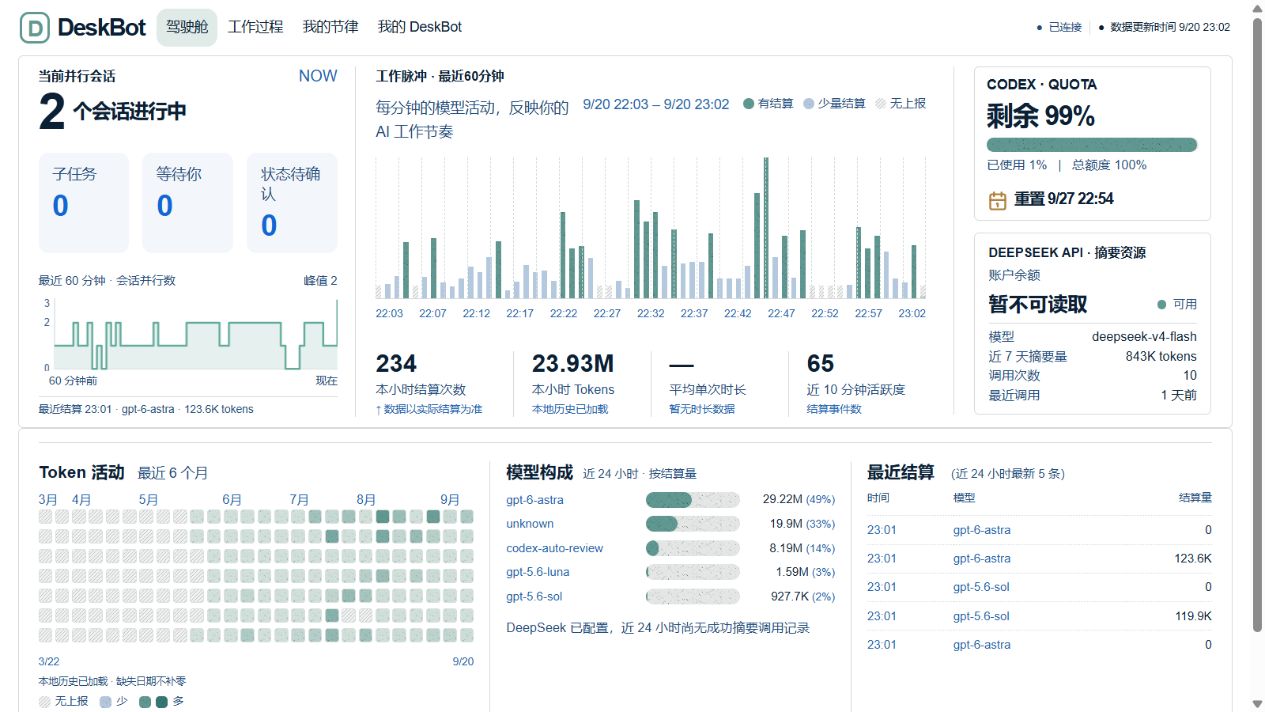This screenshot has width=1265, height=712.
Task: Click the 可用 status dot
Action: point(1161,304)
